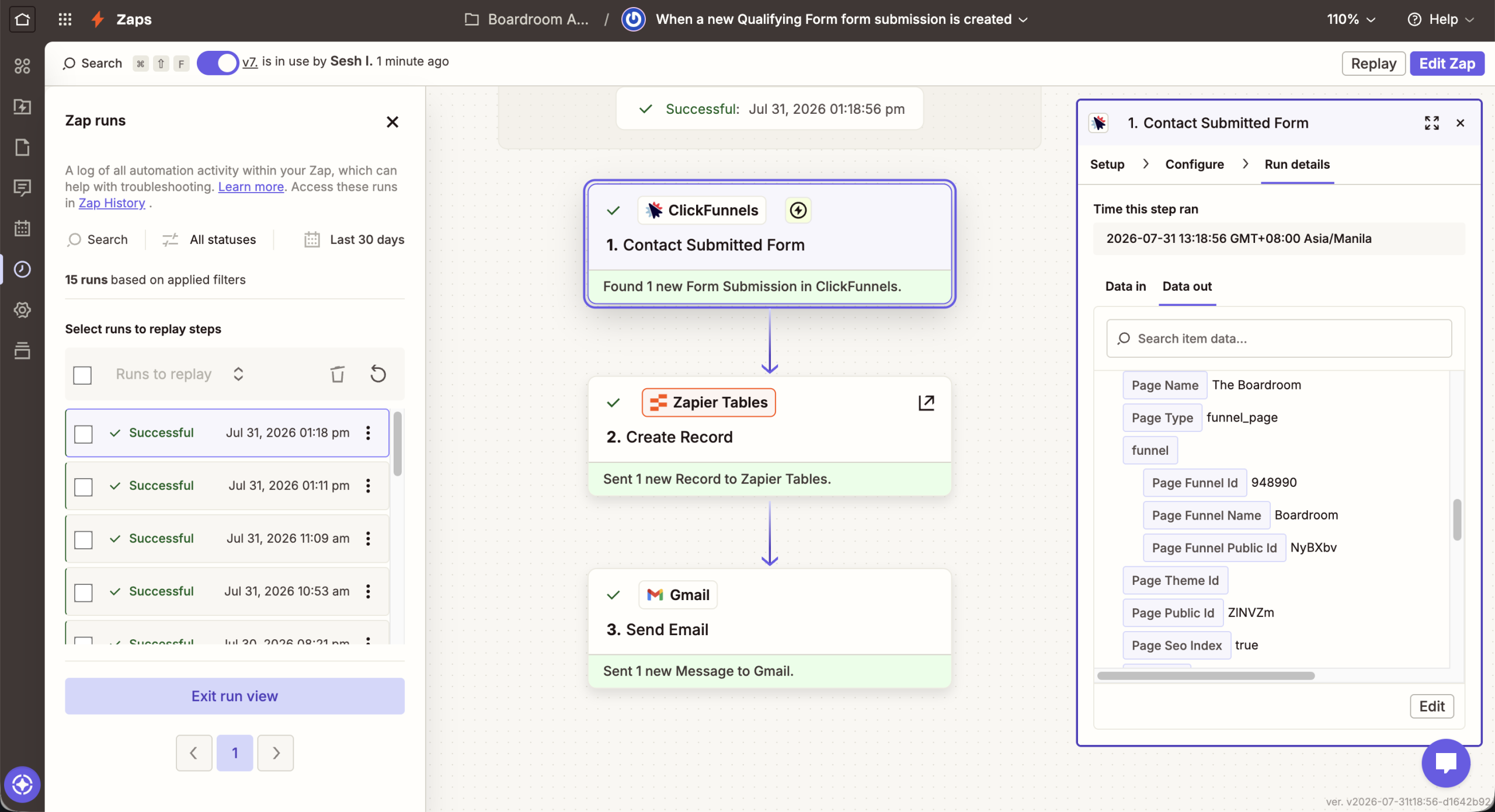Check the select-all runs checkbox

click(x=82, y=375)
